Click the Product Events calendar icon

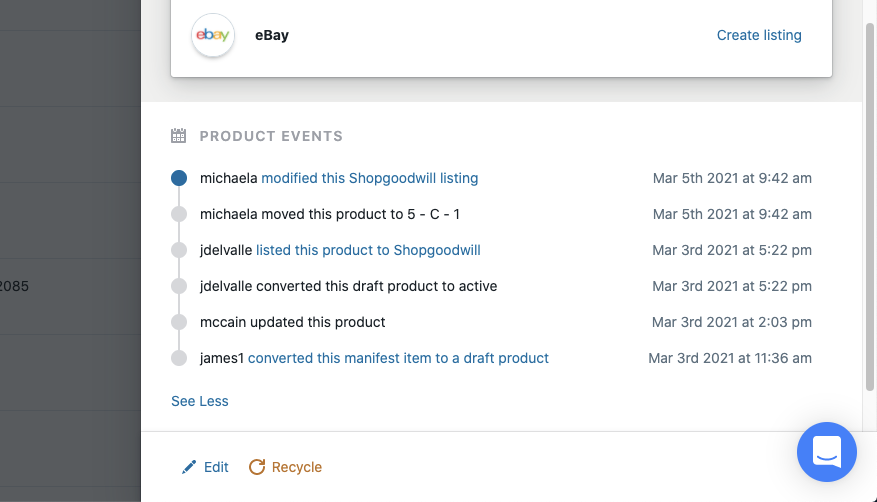pos(178,136)
